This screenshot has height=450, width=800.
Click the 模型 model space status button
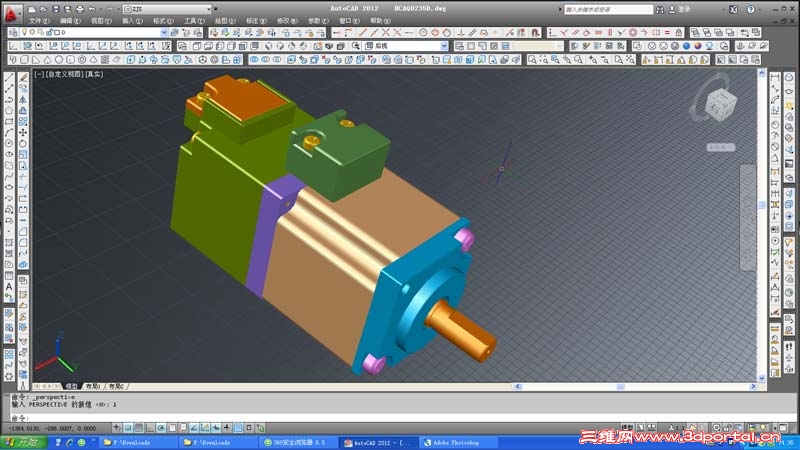coord(627,428)
